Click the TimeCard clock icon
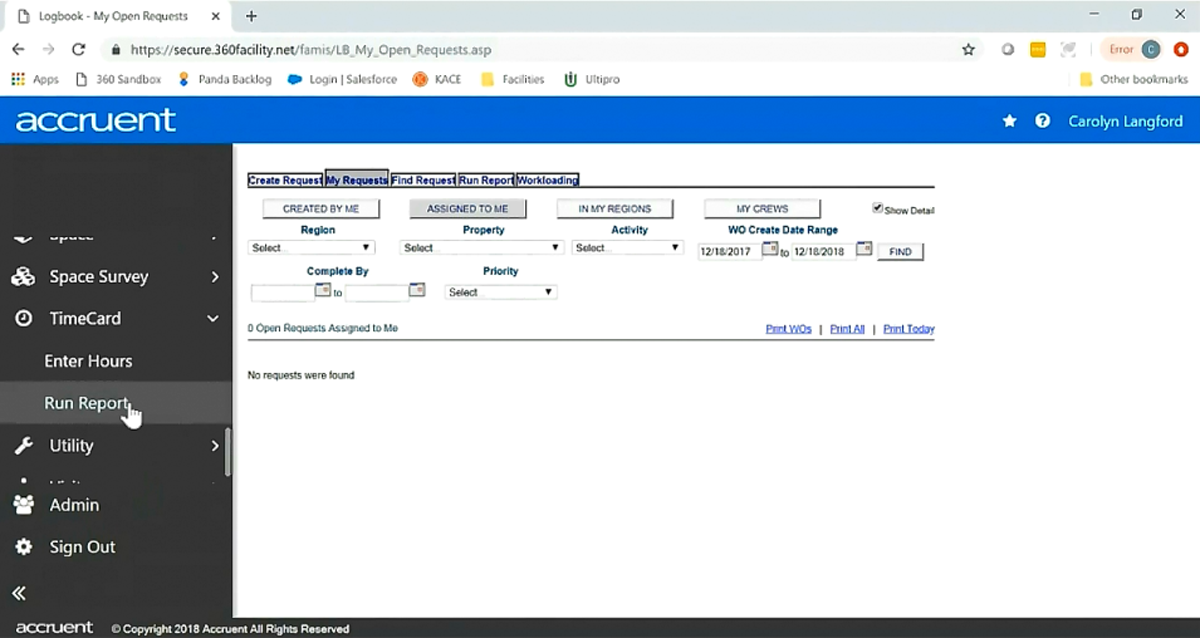Viewport: 1200px width, 638px height. tap(24, 318)
